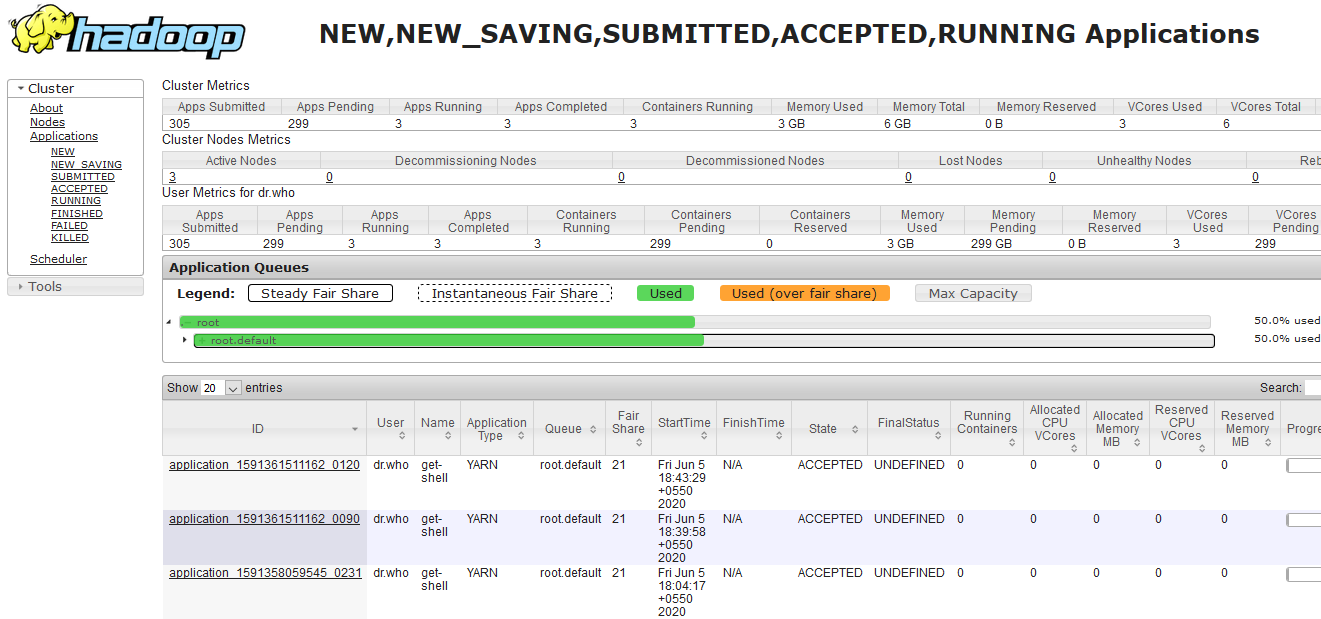
Task: Click the green Used legend swatch
Action: point(665,294)
